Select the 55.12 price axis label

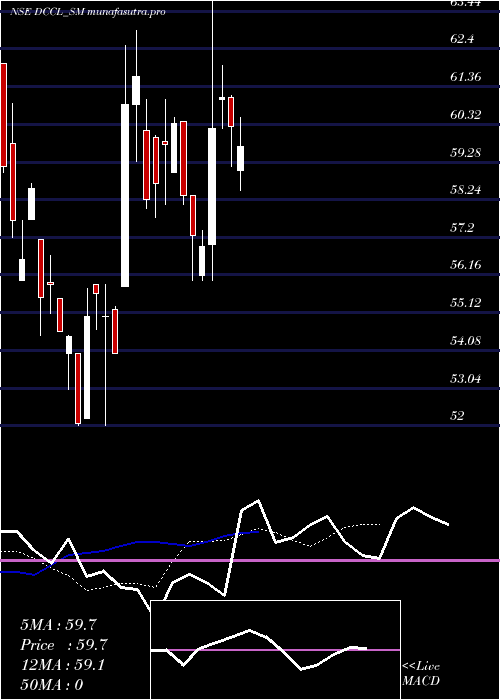[466, 303]
